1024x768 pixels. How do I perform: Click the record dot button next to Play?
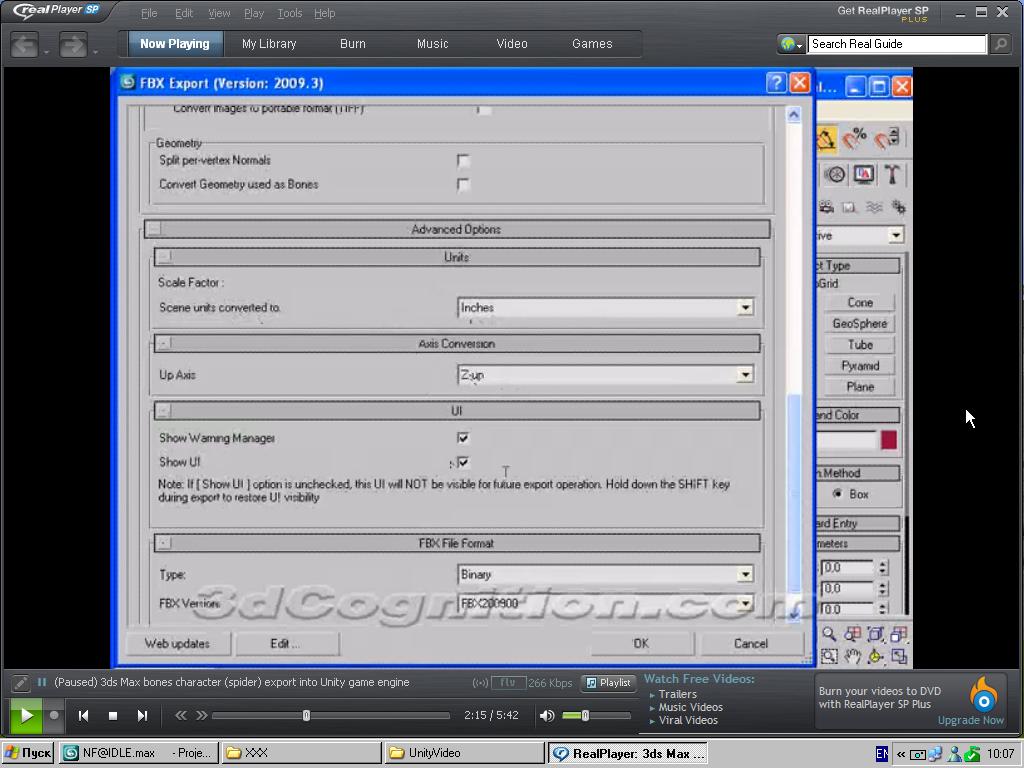click(54, 715)
